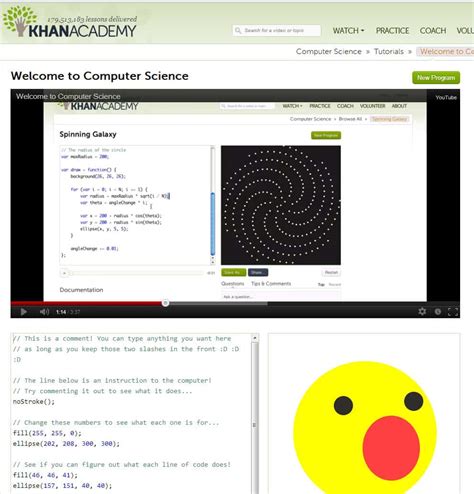Open video settings gear icon
474x494 pixels.
coord(422,311)
